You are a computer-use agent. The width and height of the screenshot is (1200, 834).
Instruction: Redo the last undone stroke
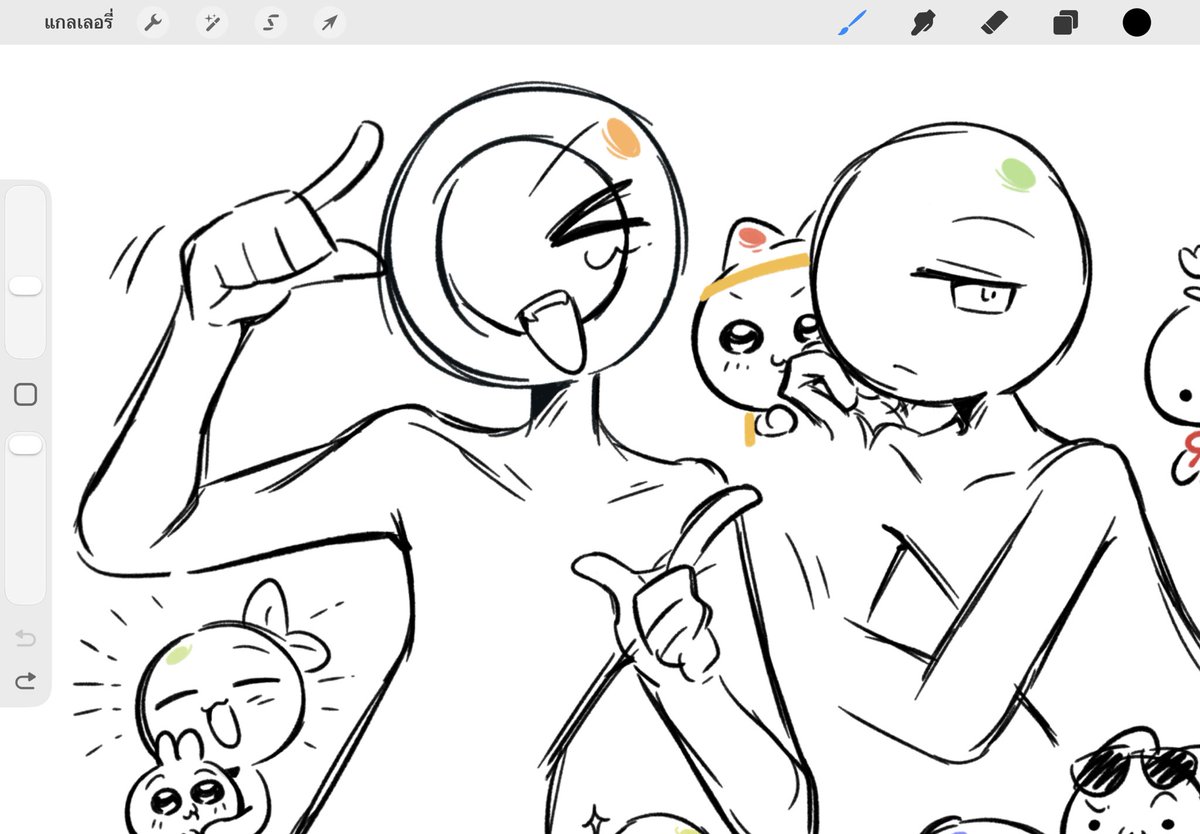click(25, 680)
